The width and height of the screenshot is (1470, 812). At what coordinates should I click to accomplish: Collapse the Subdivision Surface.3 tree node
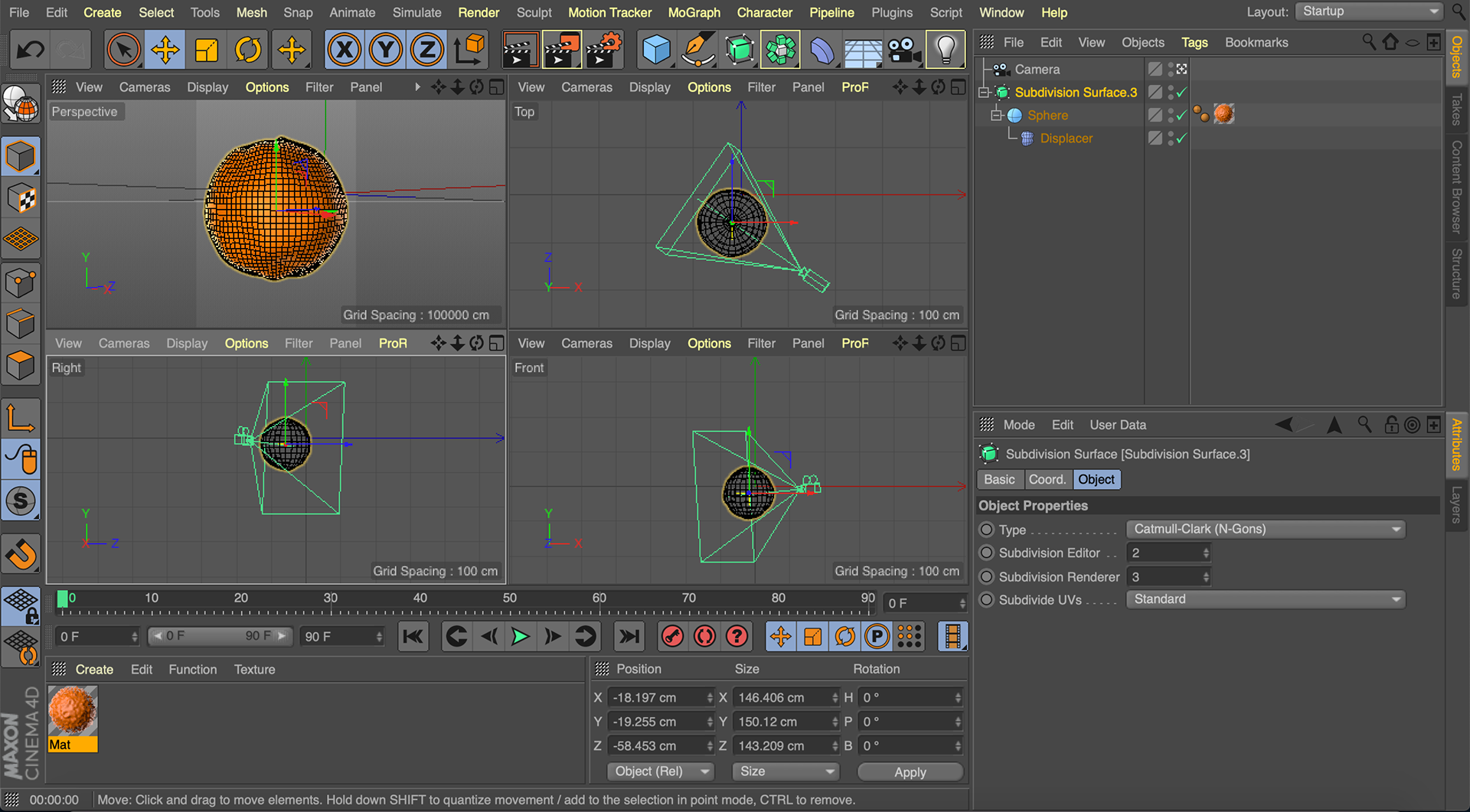[984, 93]
